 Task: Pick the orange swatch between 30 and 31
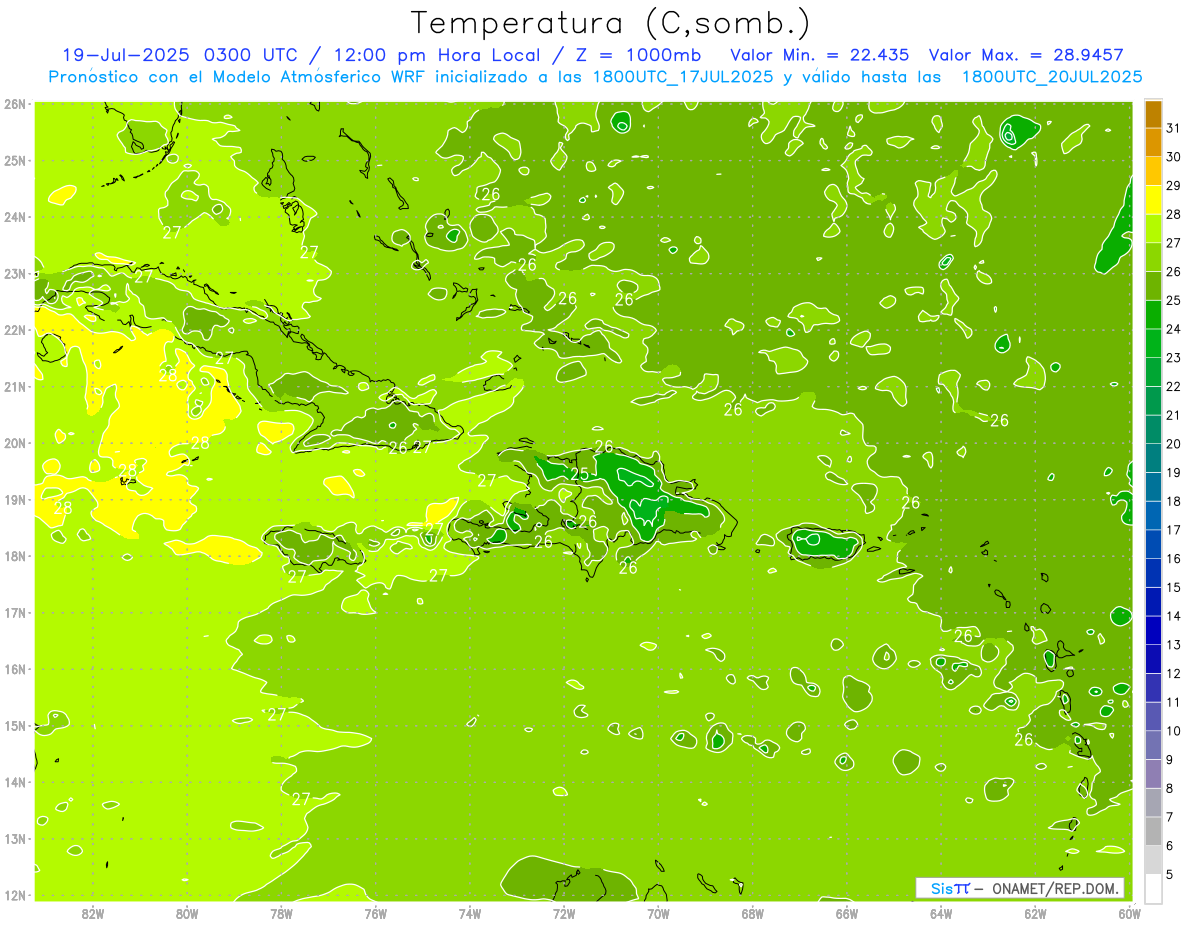pos(1153,142)
